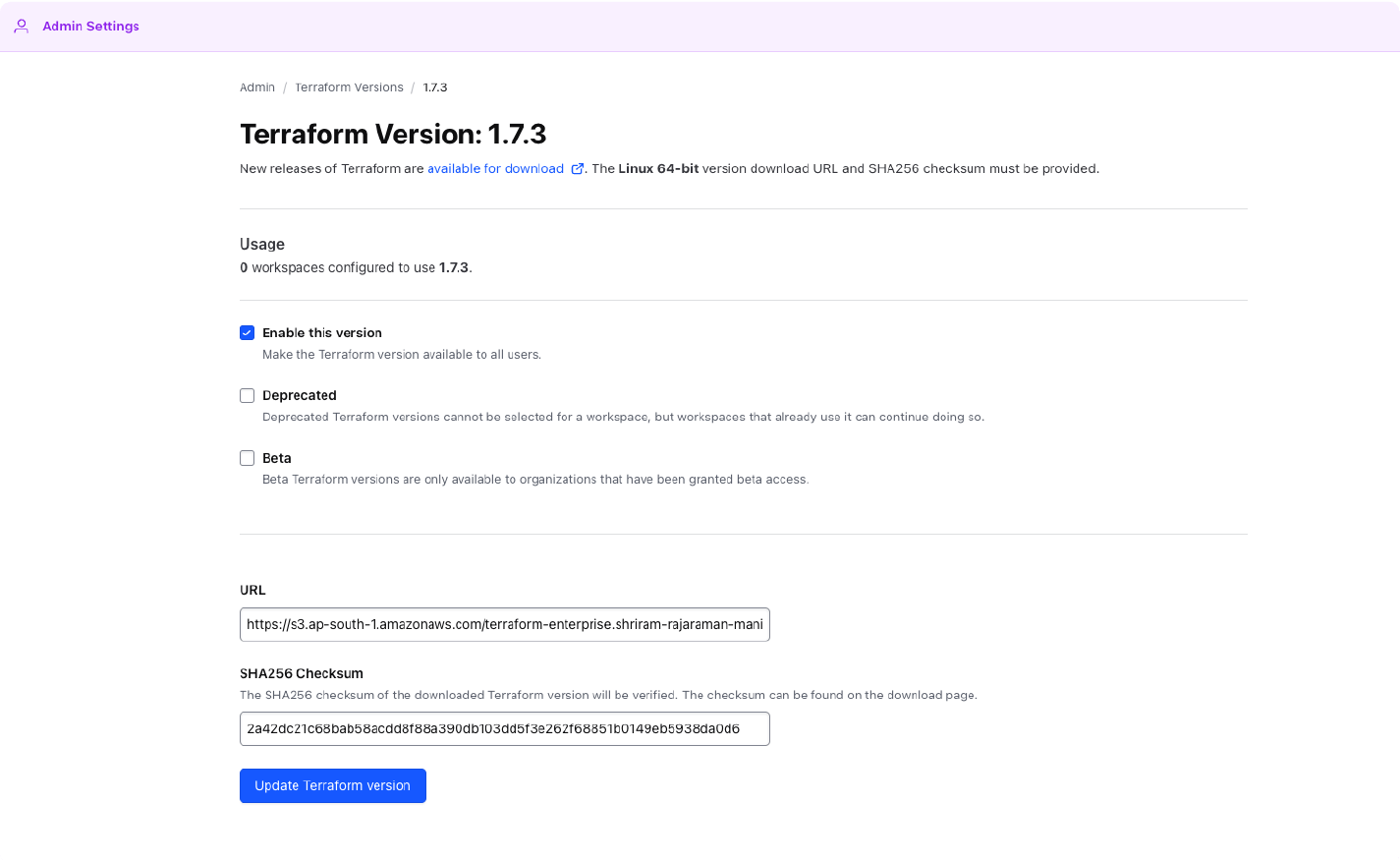Click the Admin Settings user icon

[21, 26]
